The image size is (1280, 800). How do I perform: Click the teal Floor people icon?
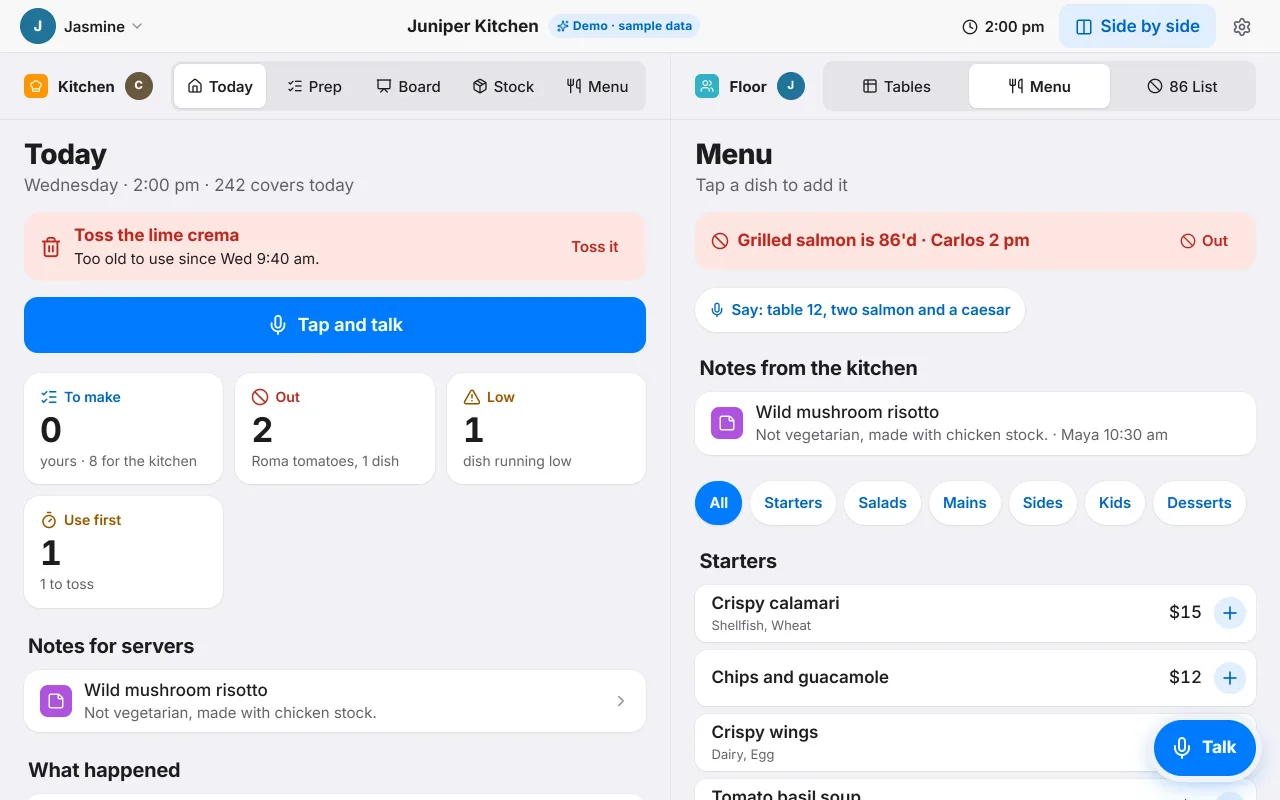(x=707, y=86)
